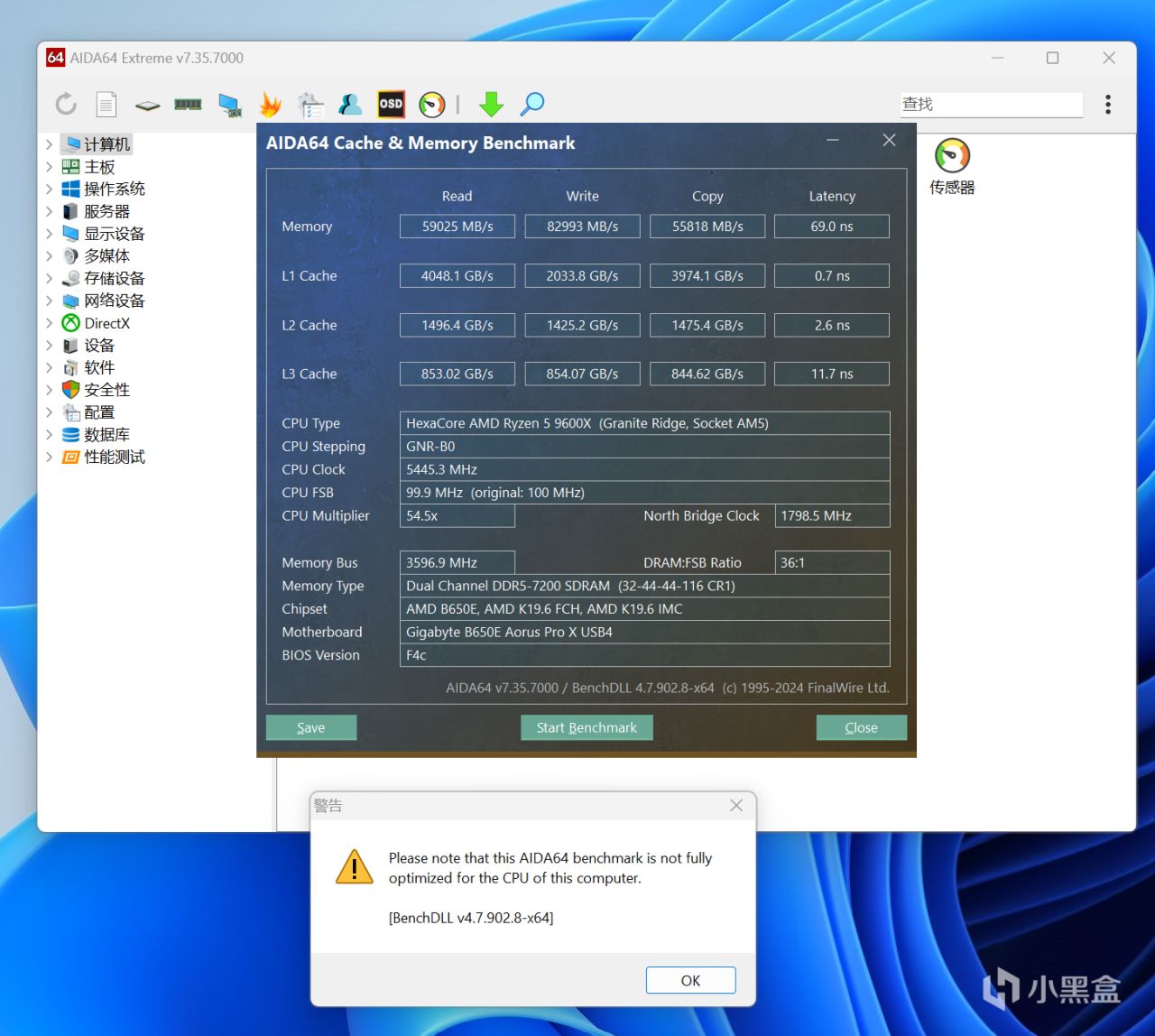Screen dimensions: 1155x1036
Task: Select the 安全性 tree item
Action: point(96,390)
